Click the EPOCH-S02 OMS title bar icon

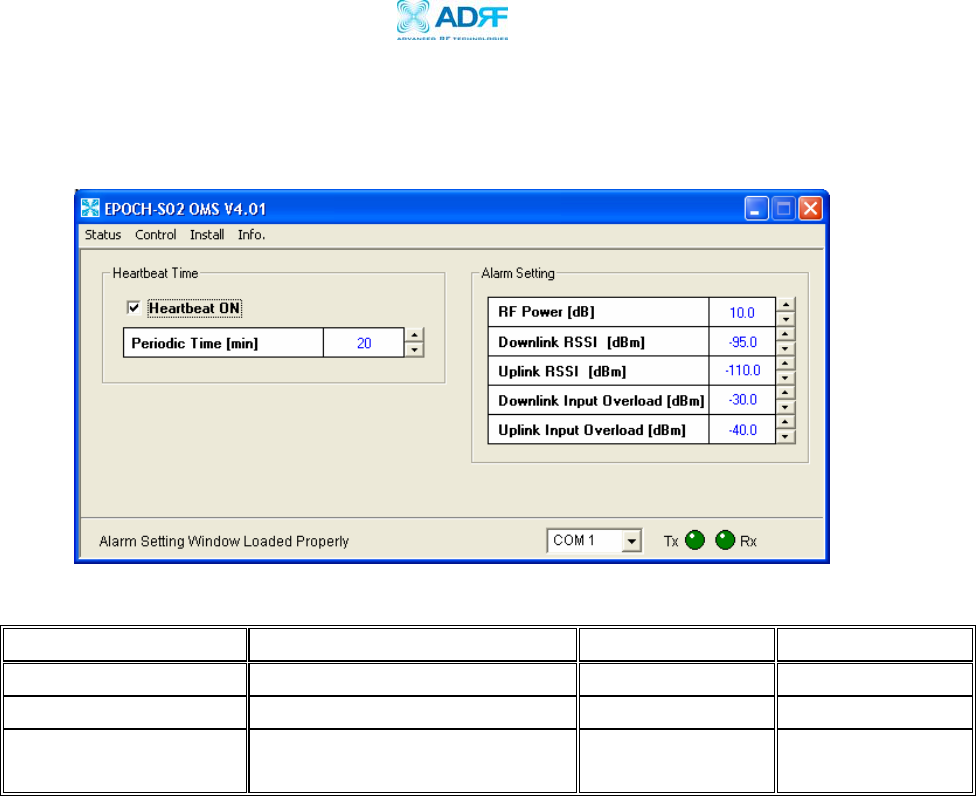[x=90, y=208]
